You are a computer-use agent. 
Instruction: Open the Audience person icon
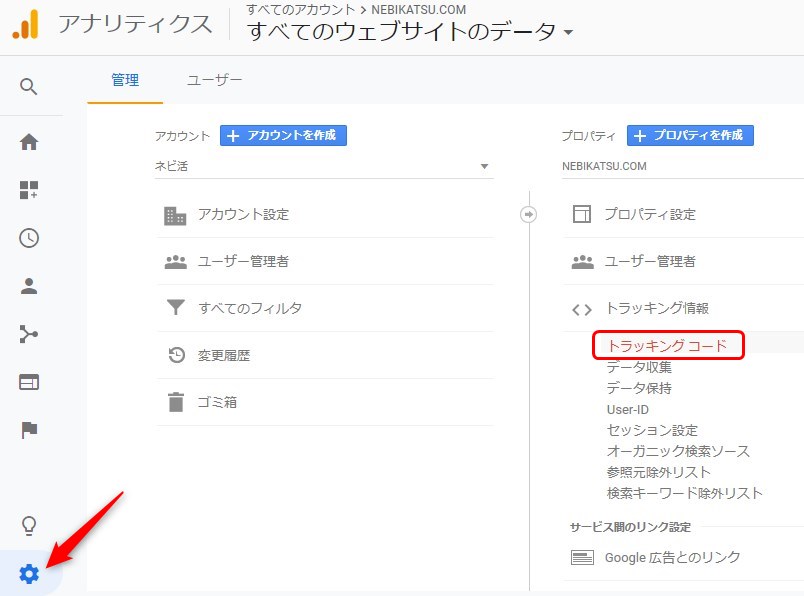click(29, 286)
